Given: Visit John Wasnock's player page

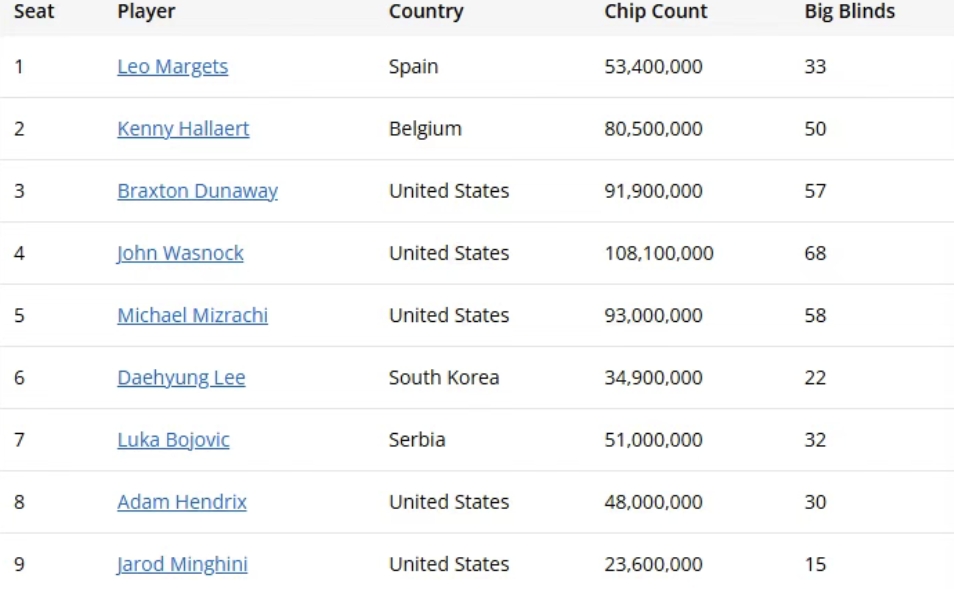Looking at the screenshot, I should point(180,253).
